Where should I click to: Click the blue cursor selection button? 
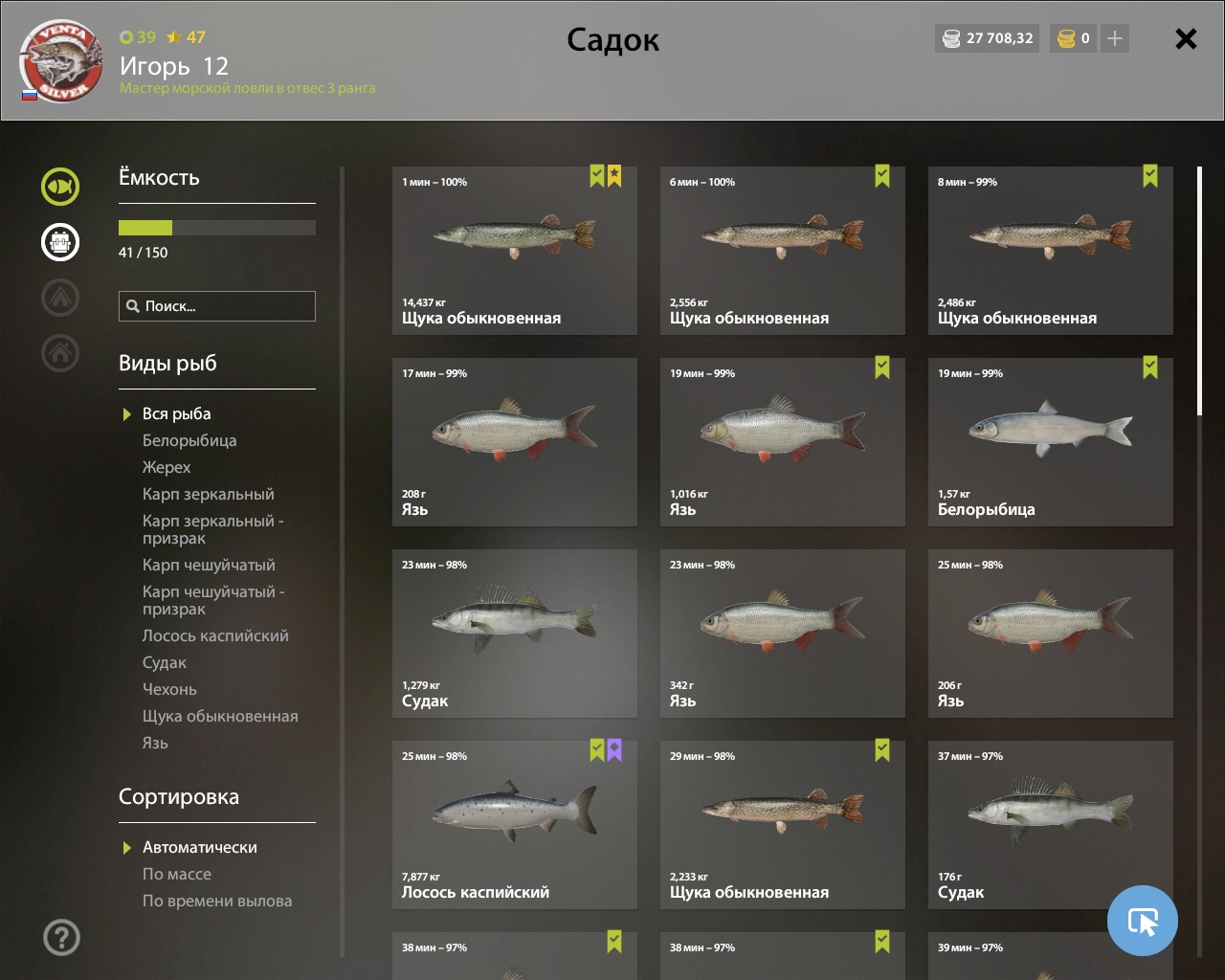(1143, 921)
